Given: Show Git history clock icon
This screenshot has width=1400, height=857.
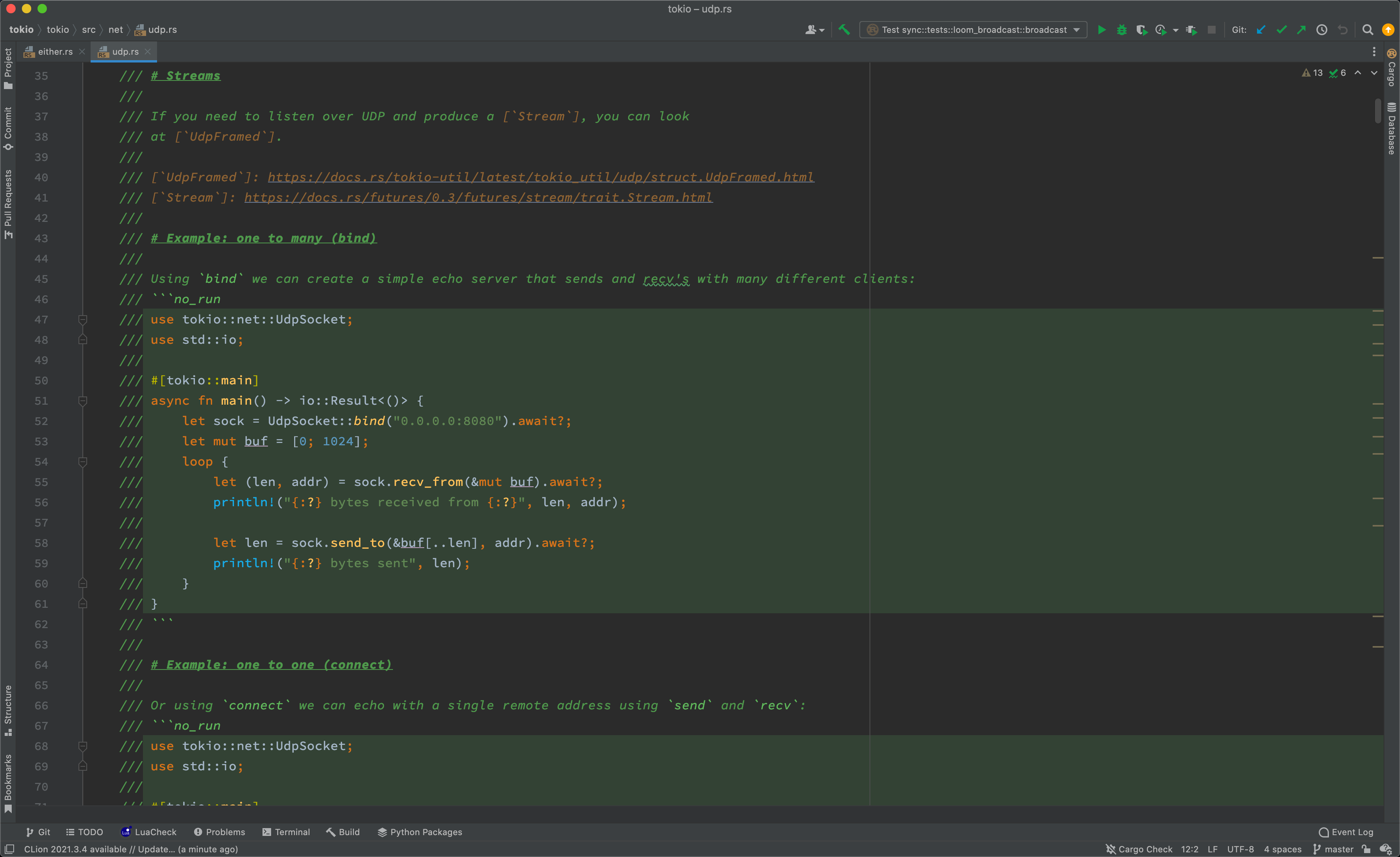Looking at the screenshot, I should pos(1321,30).
